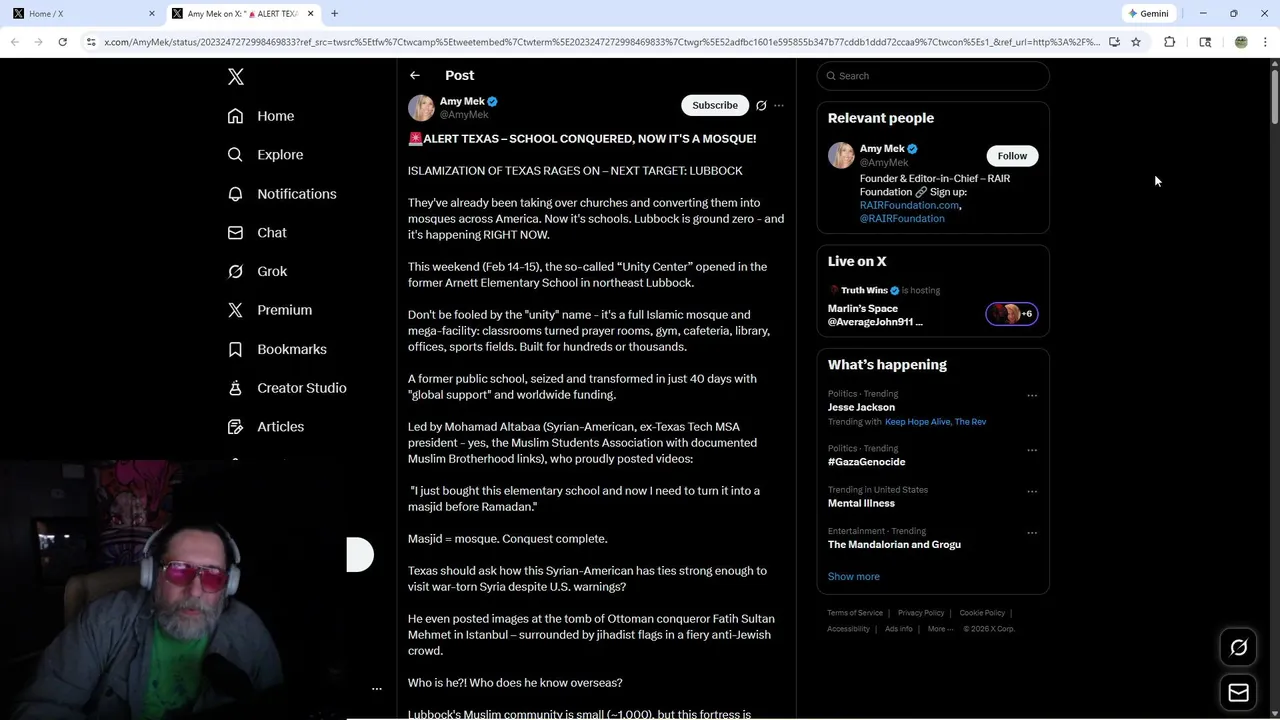The image size is (1280, 720).
Task: Open the Chrome profile avatar
Action: (1241, 42)
